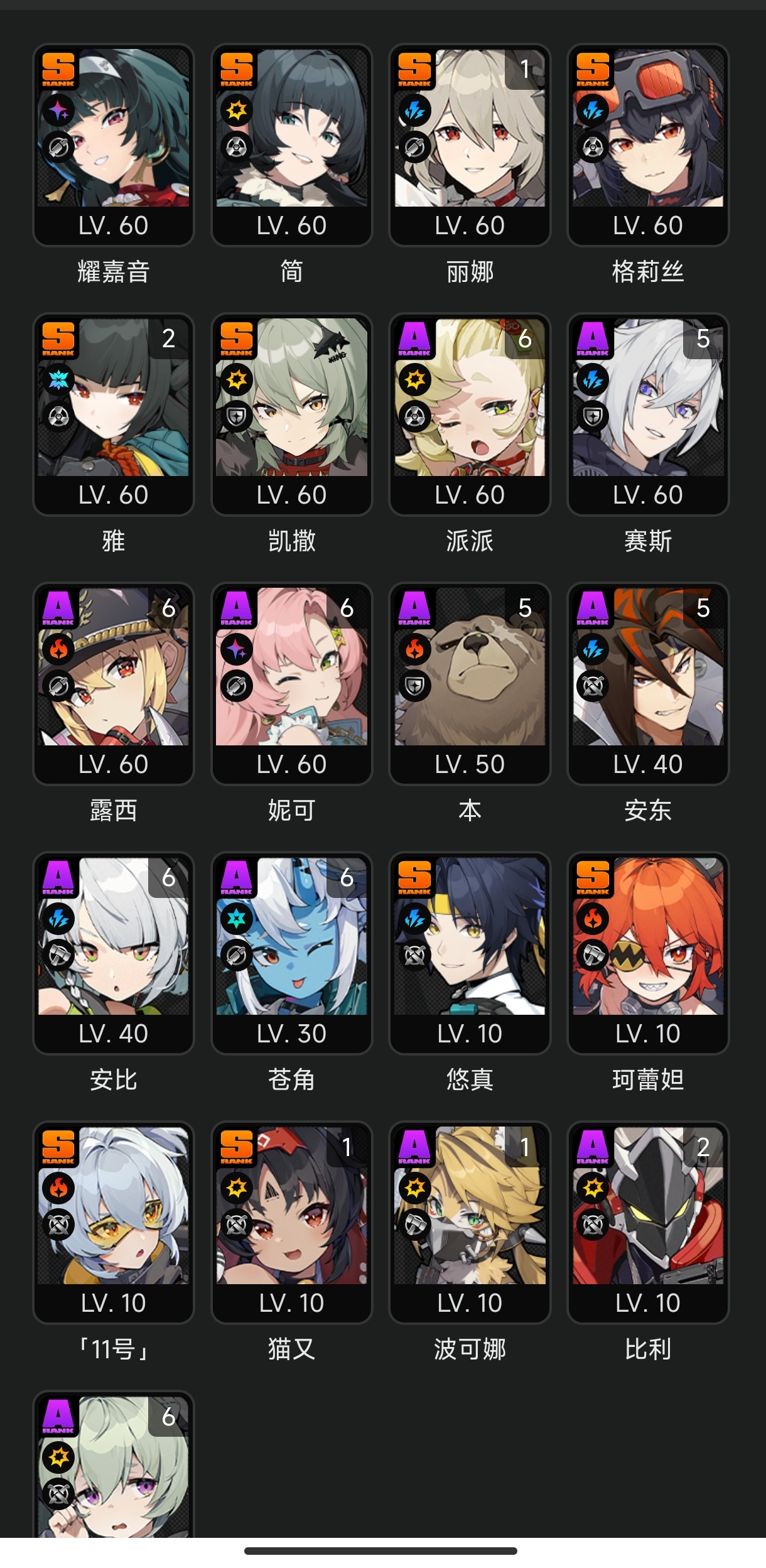Screen dimensions: 766x1568
Task: Click the number 5 badge on 安东
Action: coord(703,608)
